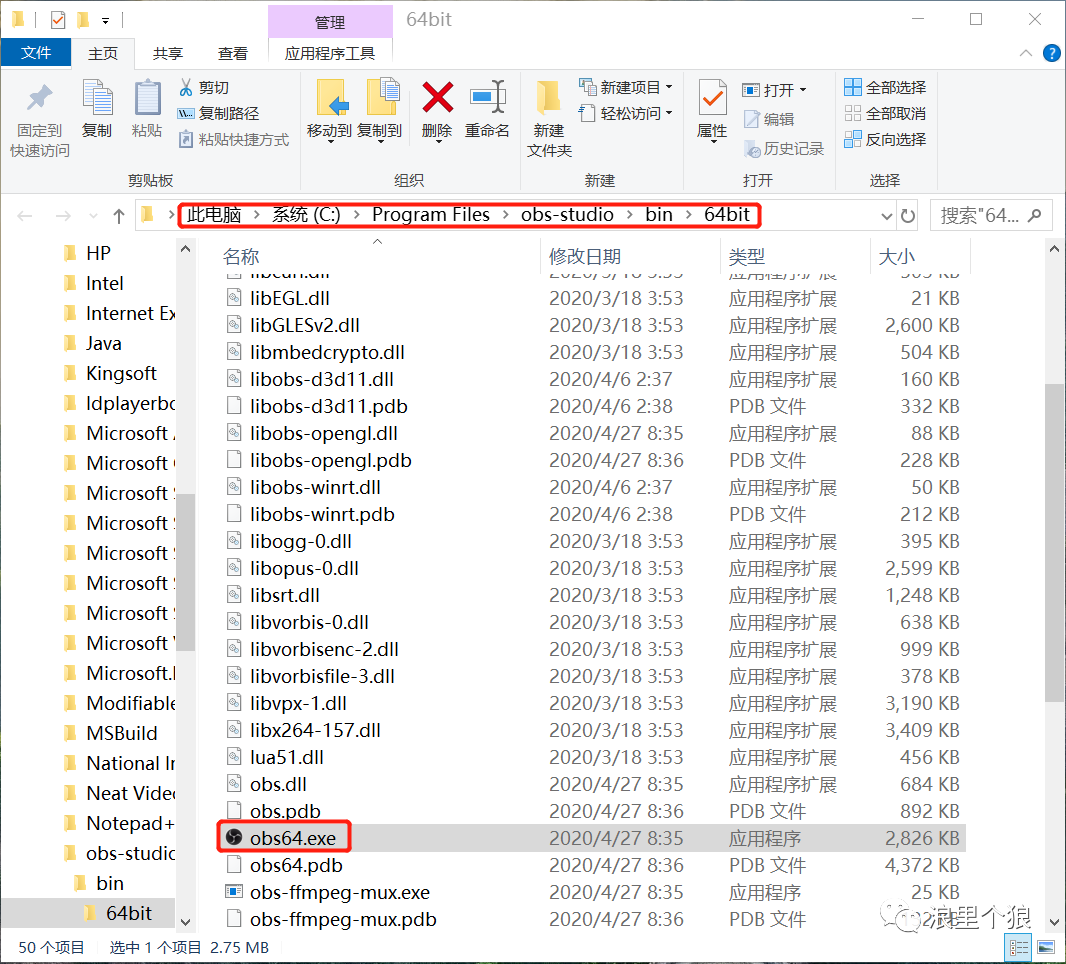Click the Manage (管理) contextual tab

pos(330,22)
